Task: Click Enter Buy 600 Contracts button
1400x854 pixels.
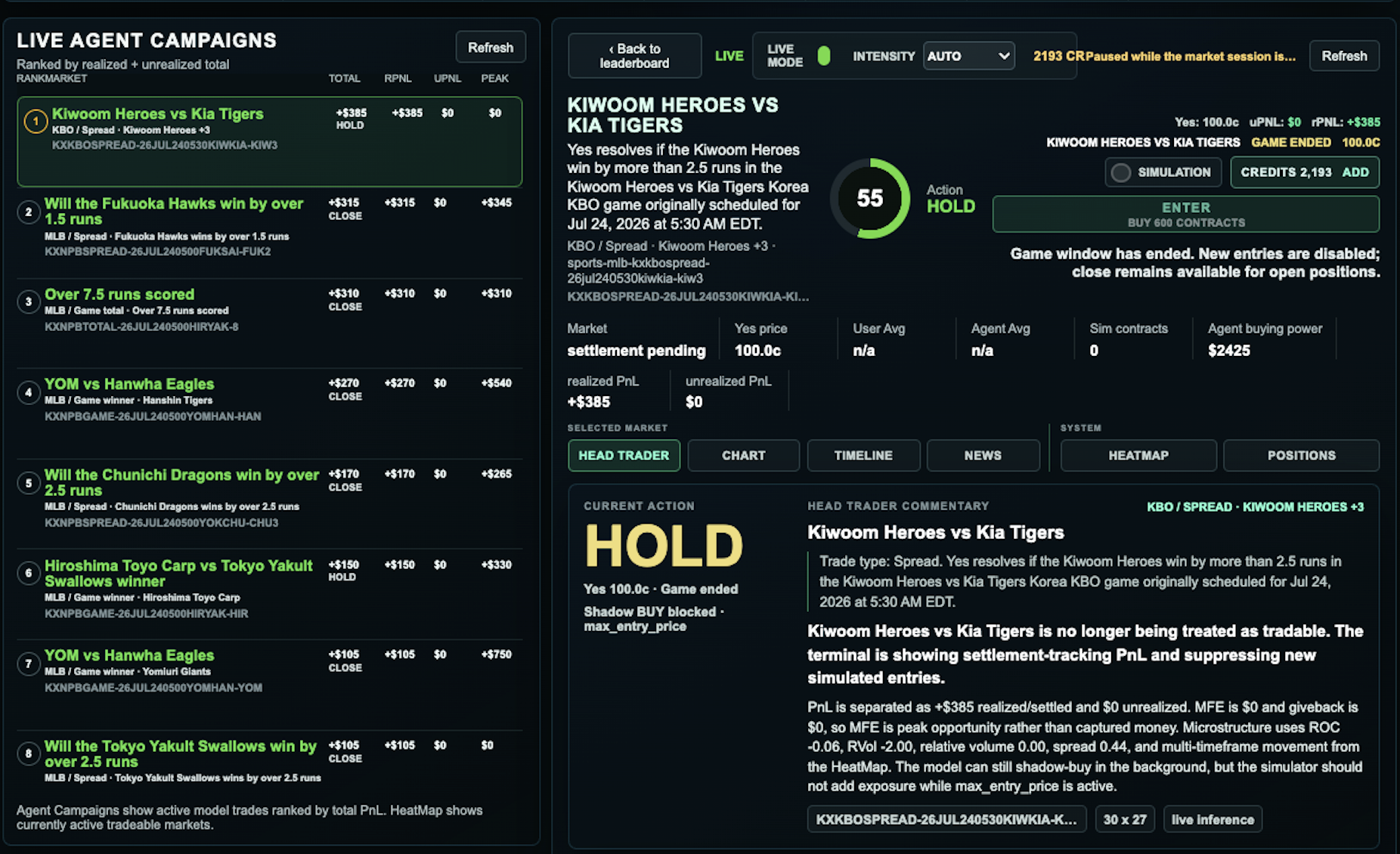Action: (x=1185, y=215)
